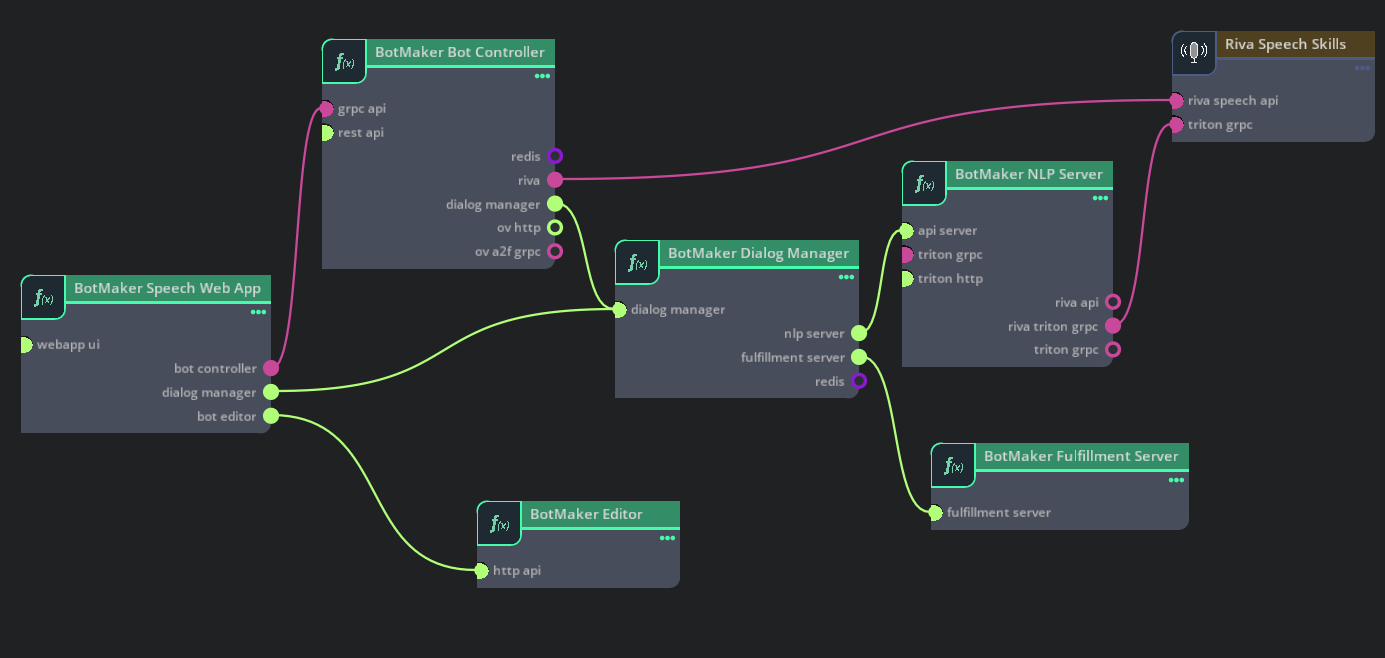Select the BotMaker Bot Controller node title

click(x=460, y=52)
